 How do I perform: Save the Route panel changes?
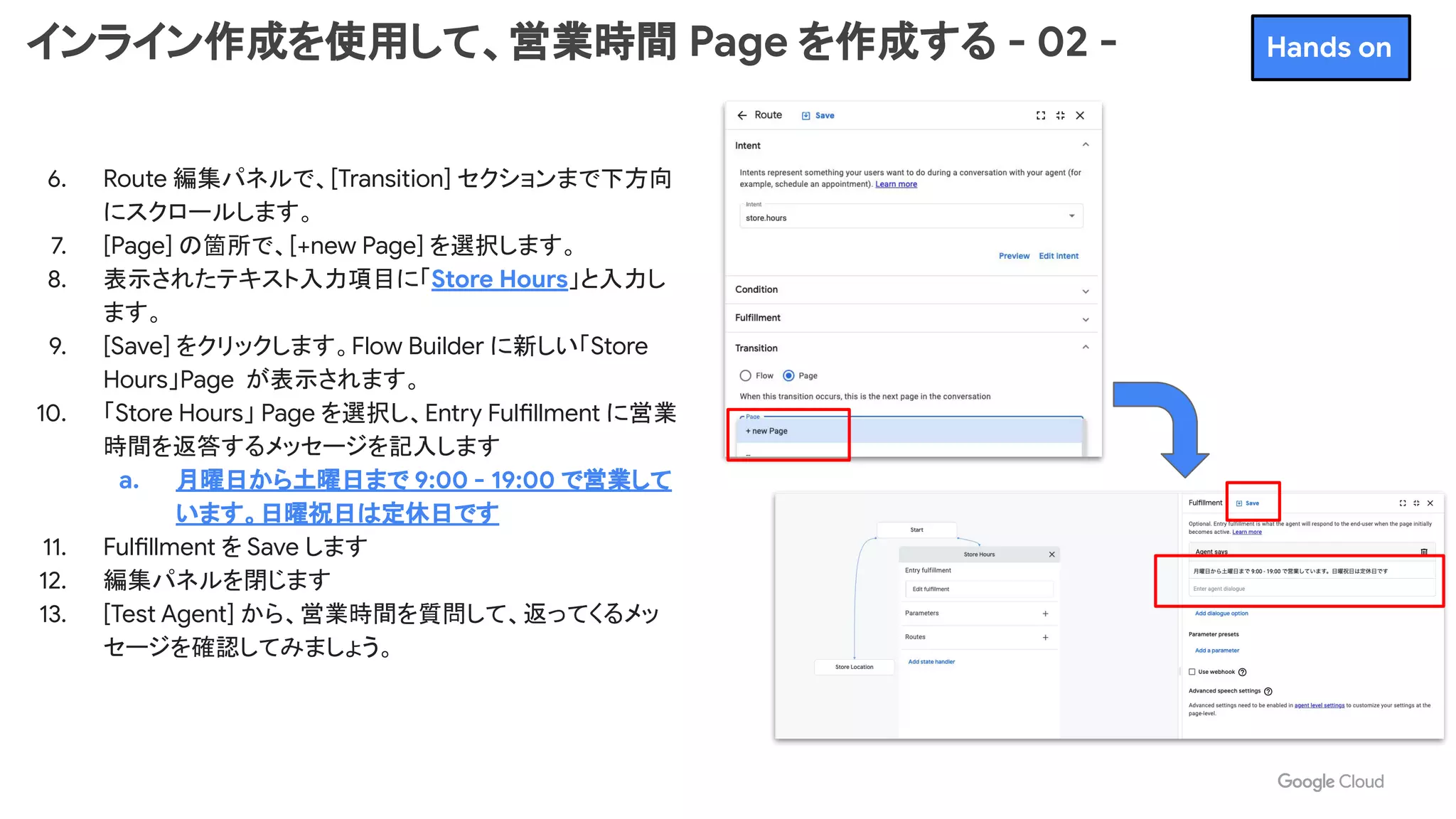click(x=818, y=115)
